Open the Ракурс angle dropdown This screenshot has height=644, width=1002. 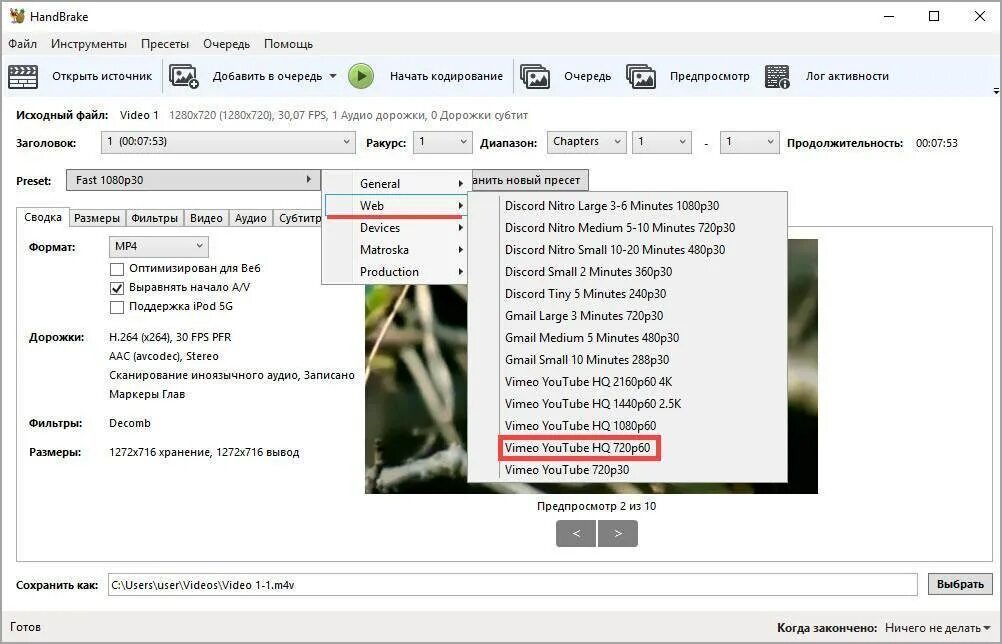[442, 142]
